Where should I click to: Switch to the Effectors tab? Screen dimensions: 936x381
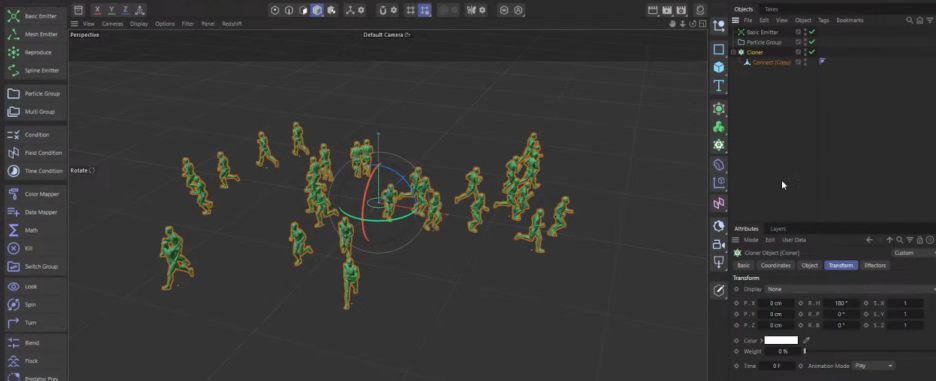(875, 265)
